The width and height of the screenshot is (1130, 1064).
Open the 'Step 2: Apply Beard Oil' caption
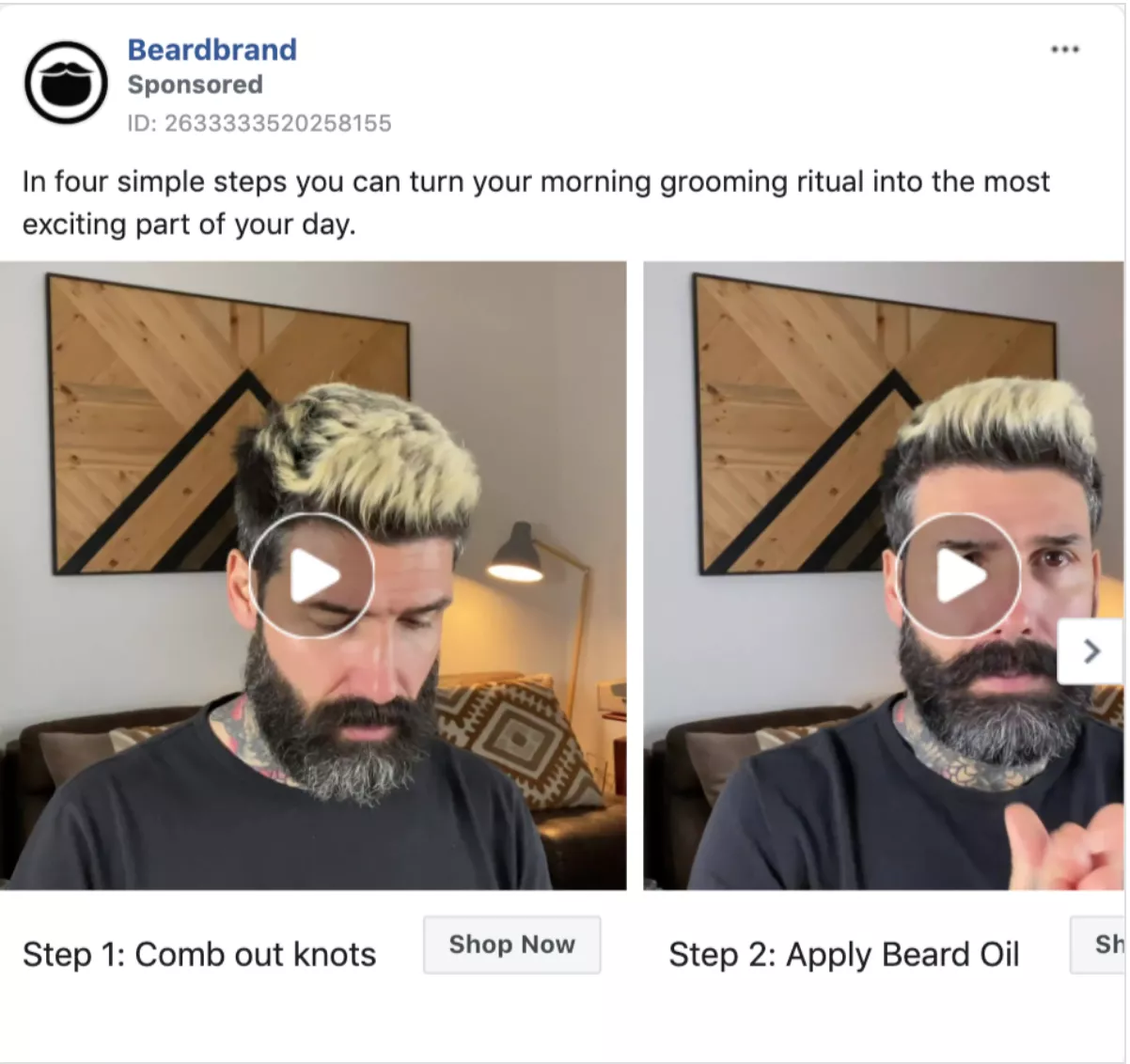tap(843, 954)
